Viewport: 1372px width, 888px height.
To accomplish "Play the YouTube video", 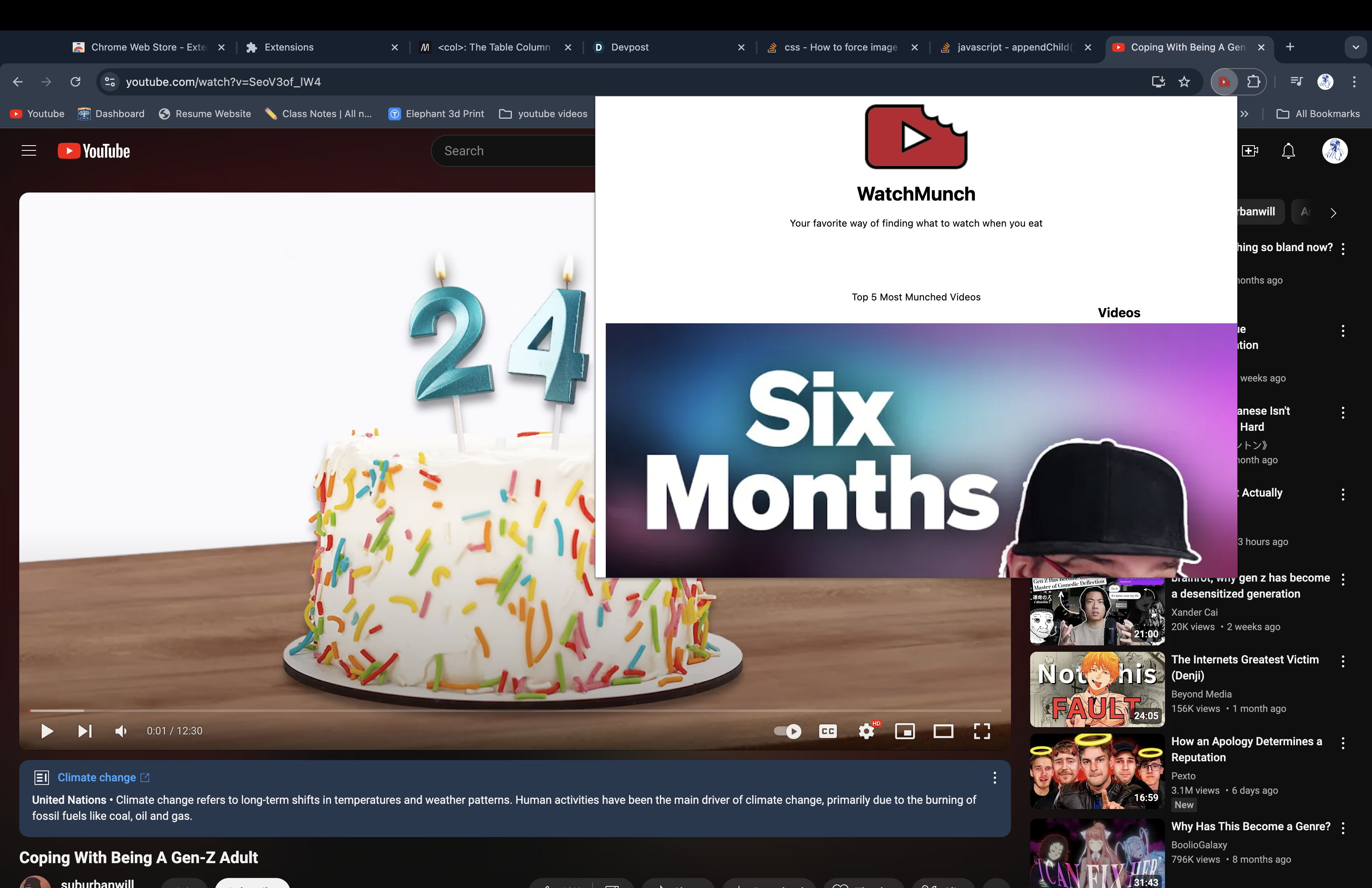I will coord(47,731).
